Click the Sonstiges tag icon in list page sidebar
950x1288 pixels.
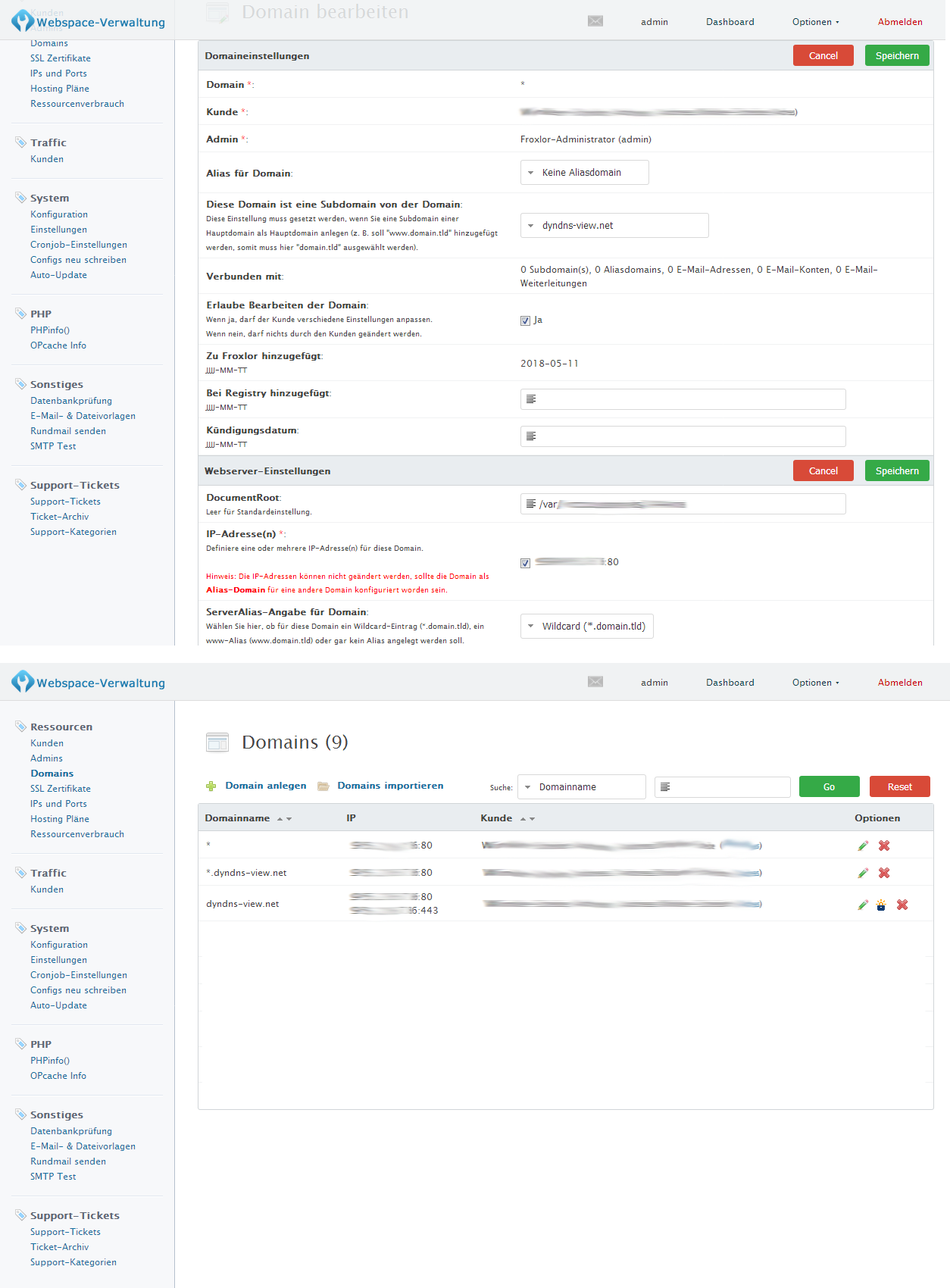[21, 1114]
